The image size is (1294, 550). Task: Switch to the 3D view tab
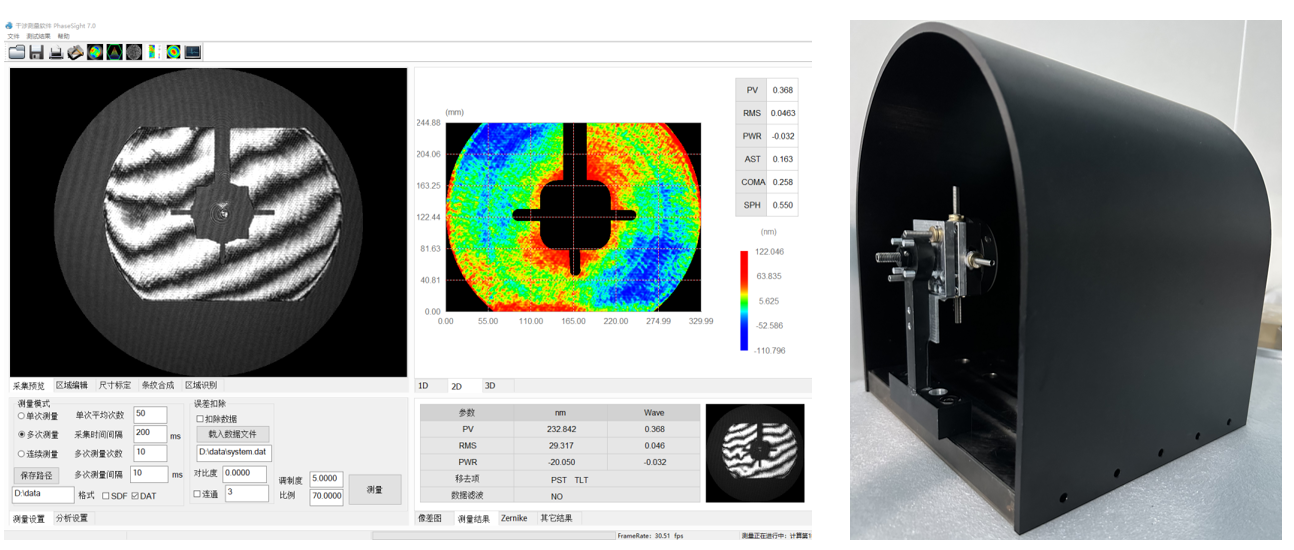tap(490, 385)
